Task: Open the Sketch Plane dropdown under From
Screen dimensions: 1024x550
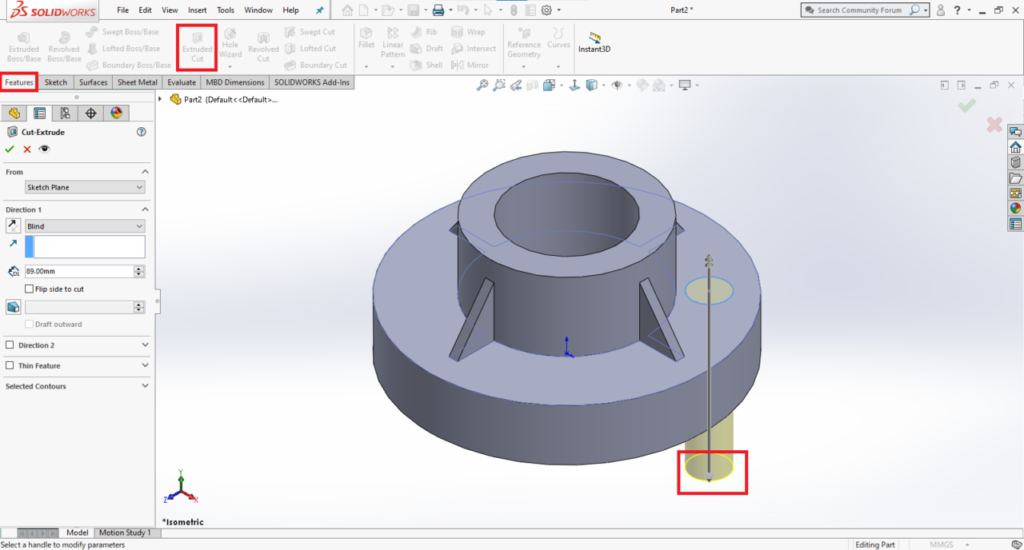Action: point(85,187)
